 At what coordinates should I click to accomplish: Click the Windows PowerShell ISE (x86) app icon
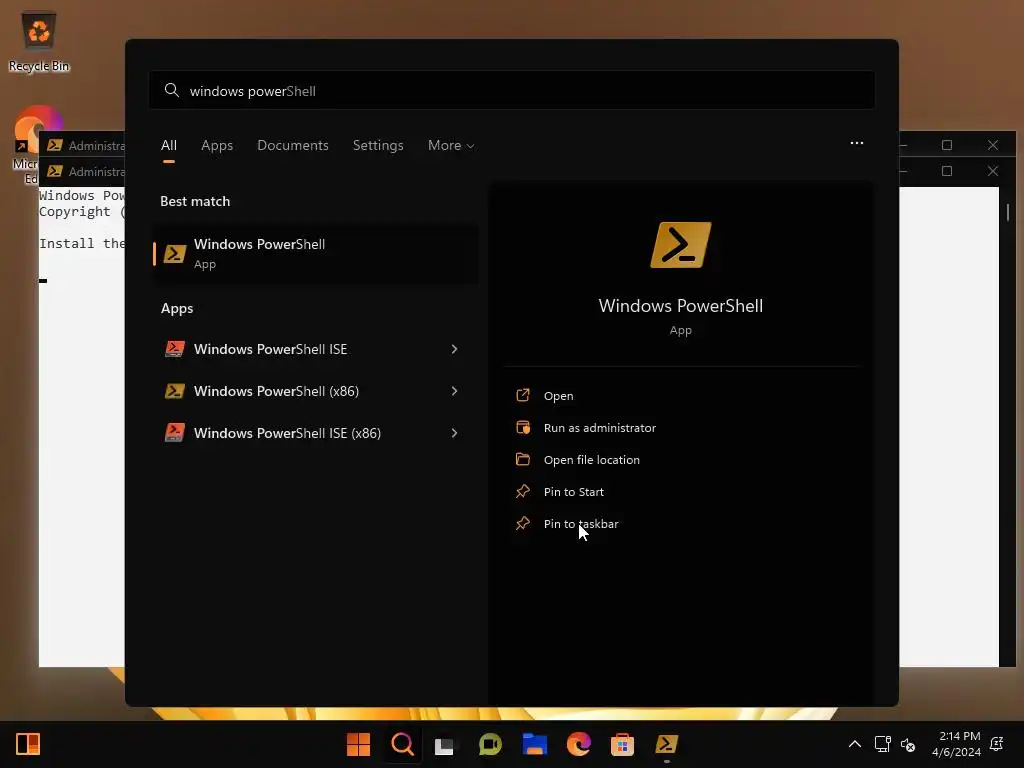click(174, 433)
